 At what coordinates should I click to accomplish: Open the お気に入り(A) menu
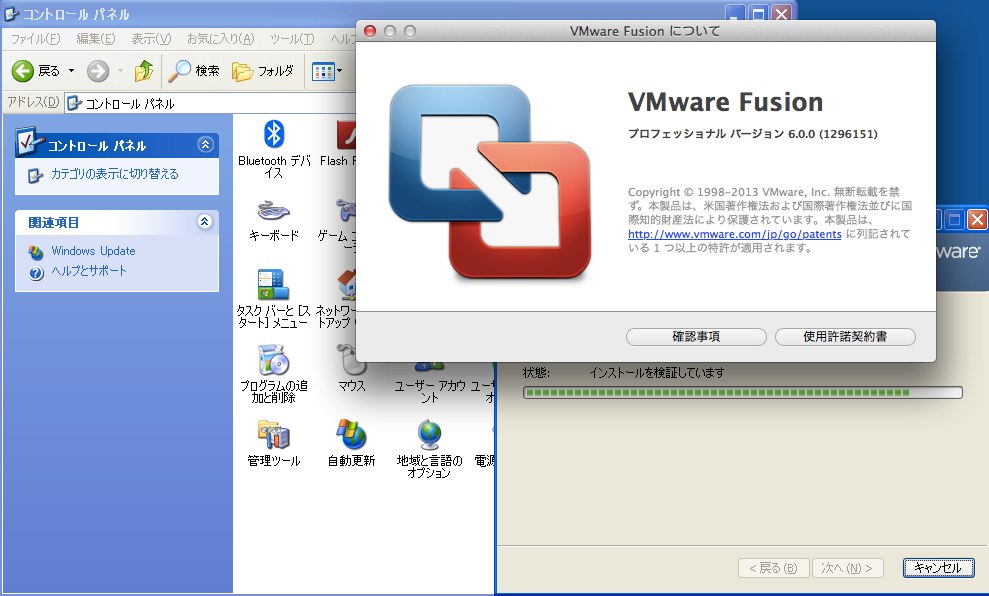tap(220, 38)
